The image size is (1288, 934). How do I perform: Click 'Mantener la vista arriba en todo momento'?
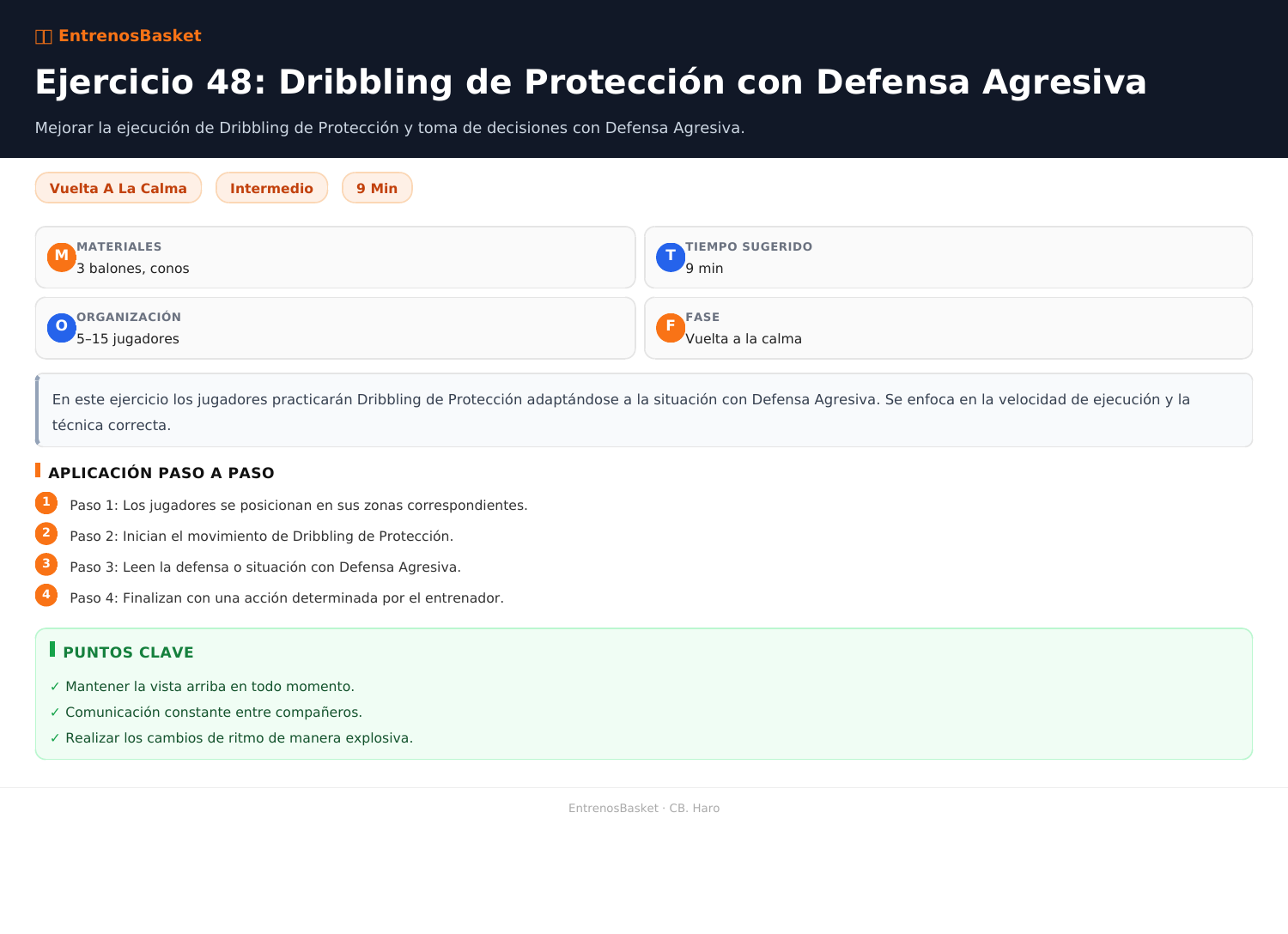pyautogui.click(x=210, y=687)
